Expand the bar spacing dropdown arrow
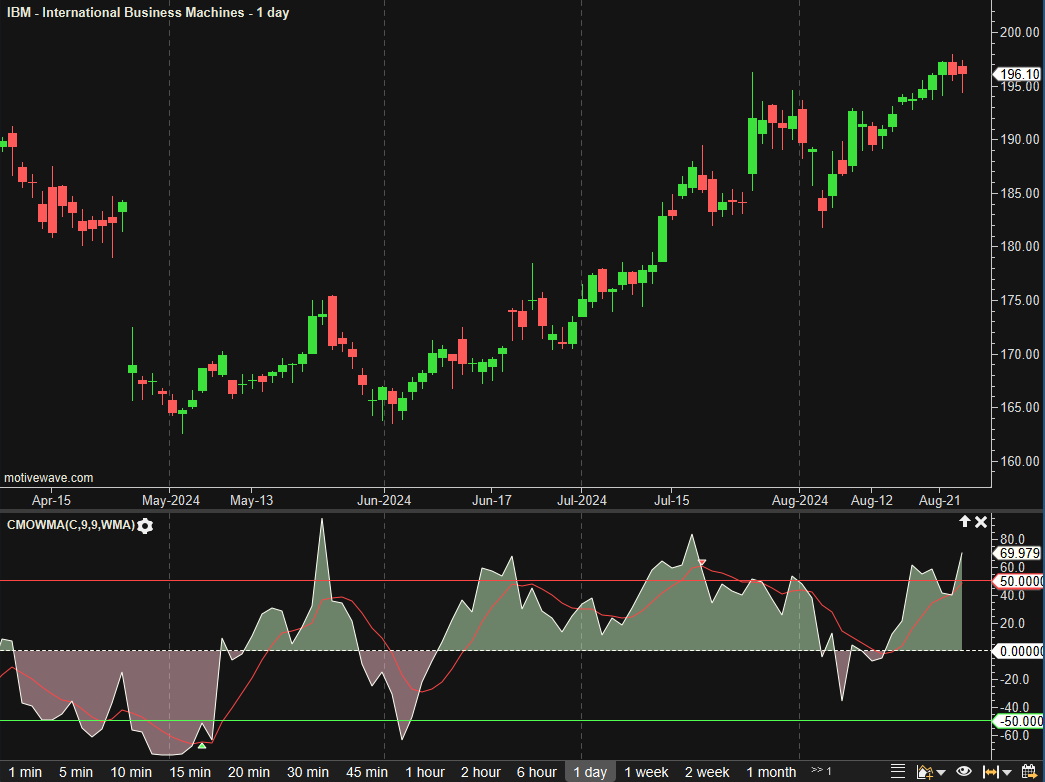Viewport: 1045px width, 782px height. click(x=1005, y=772)
